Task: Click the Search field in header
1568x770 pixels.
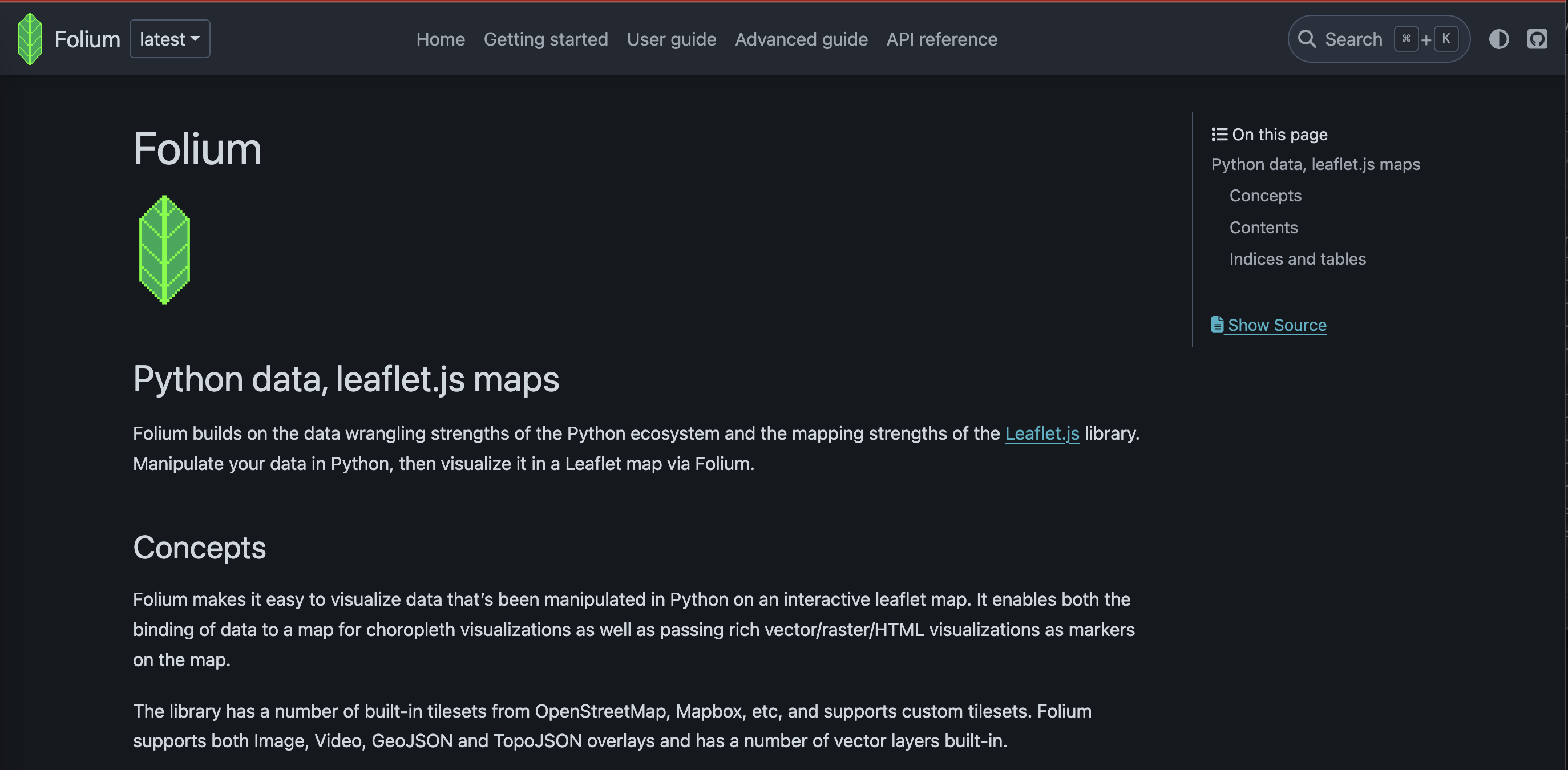Action: point(1379,39)
